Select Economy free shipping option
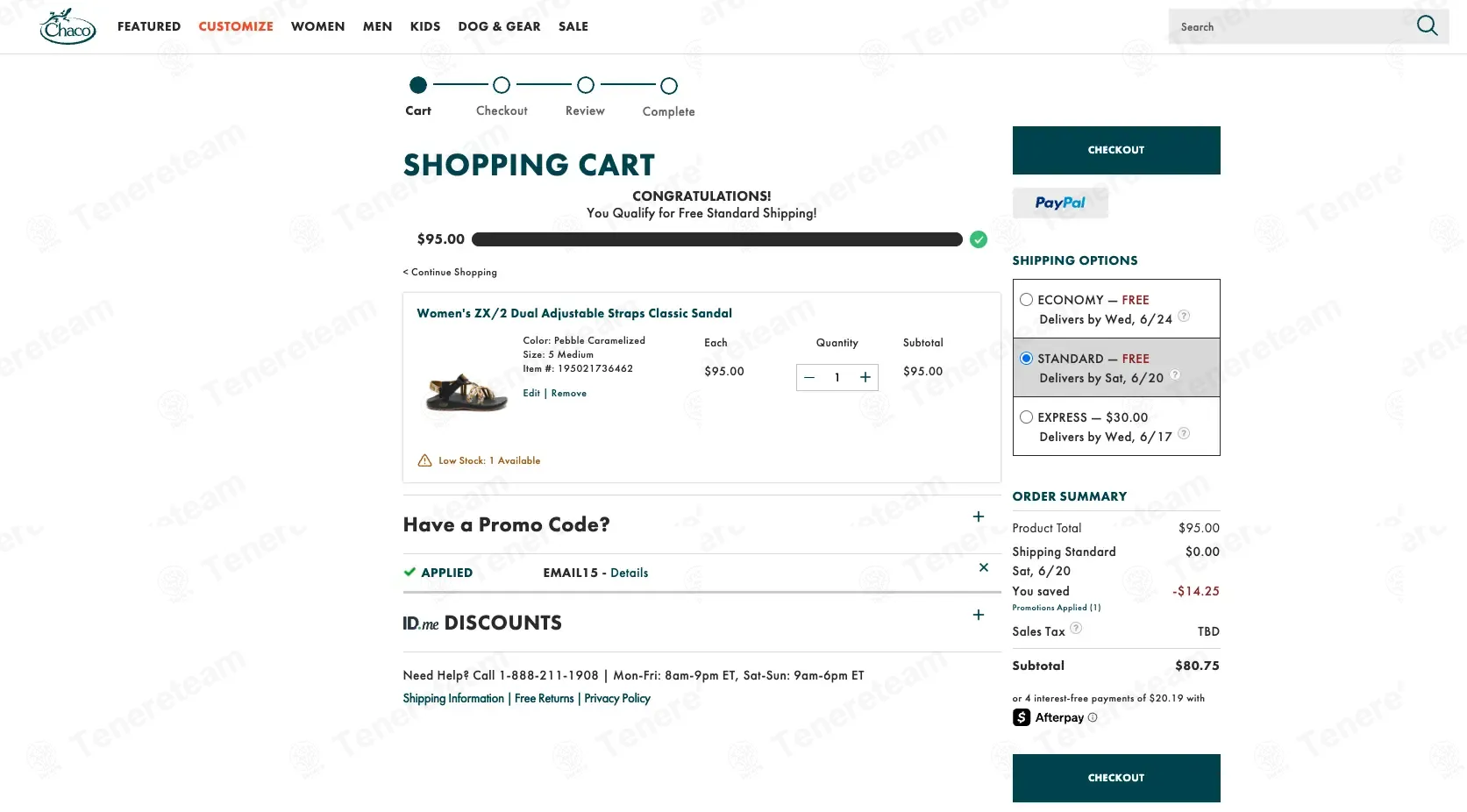This screenshot has height=812, width=1467. pos(1026,300)
